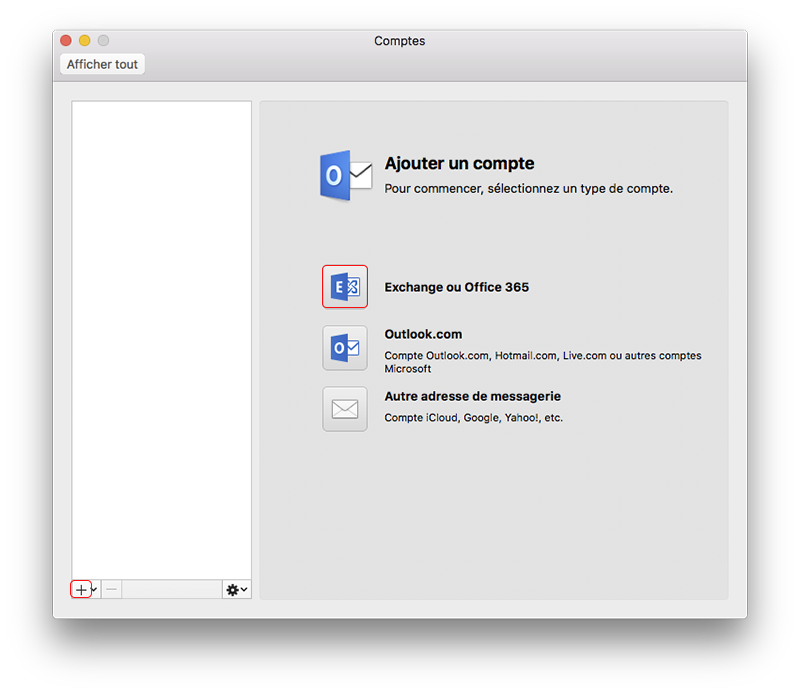The height and width of the screenshot is (694, 800).
Task: Select the "Exchange ou Office 365" label
Action: tap(456, 287)
